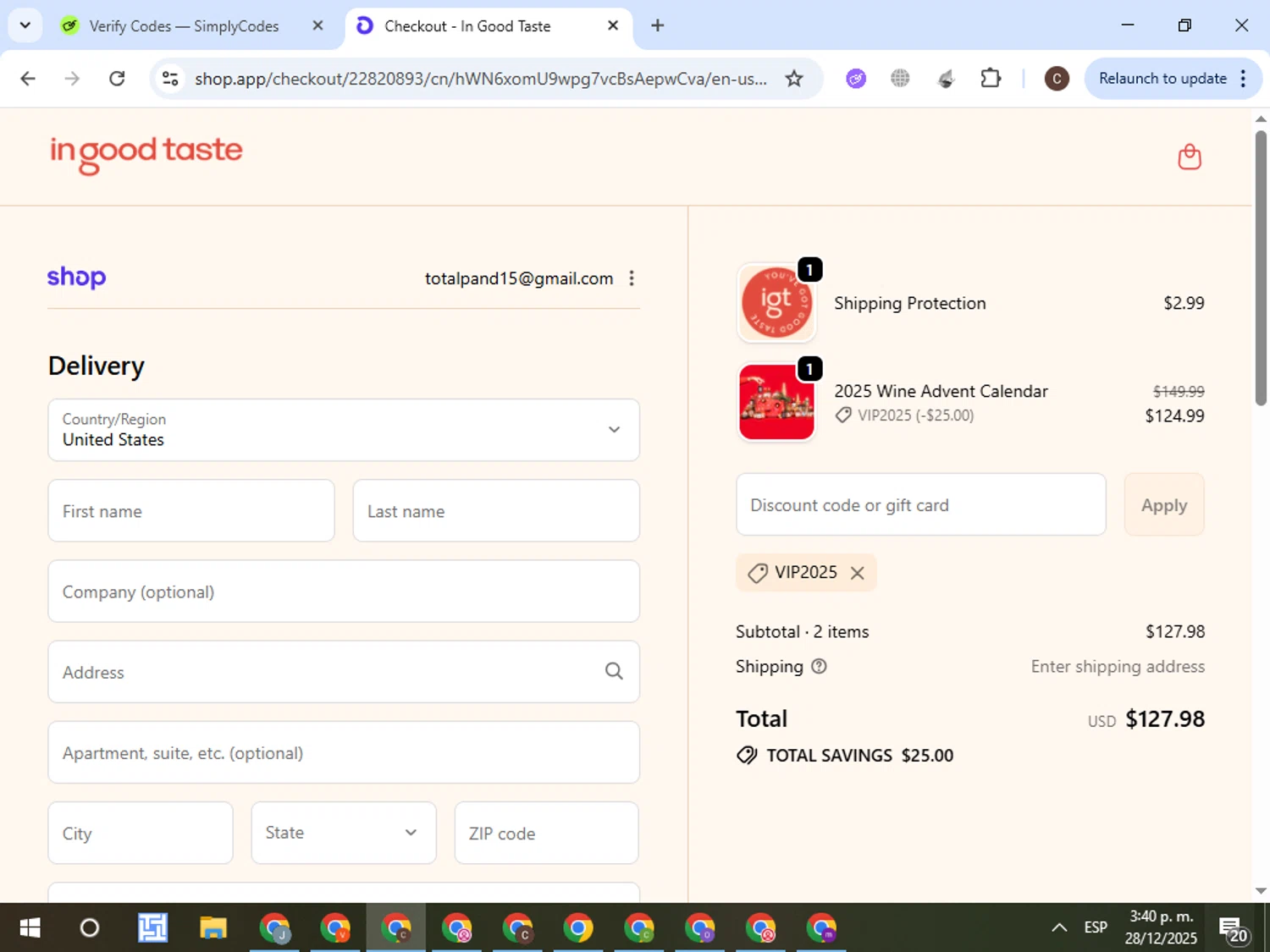Click the browser address bar URL
The width and height of the screenshot is (1270, 952).
pos(481,79)
